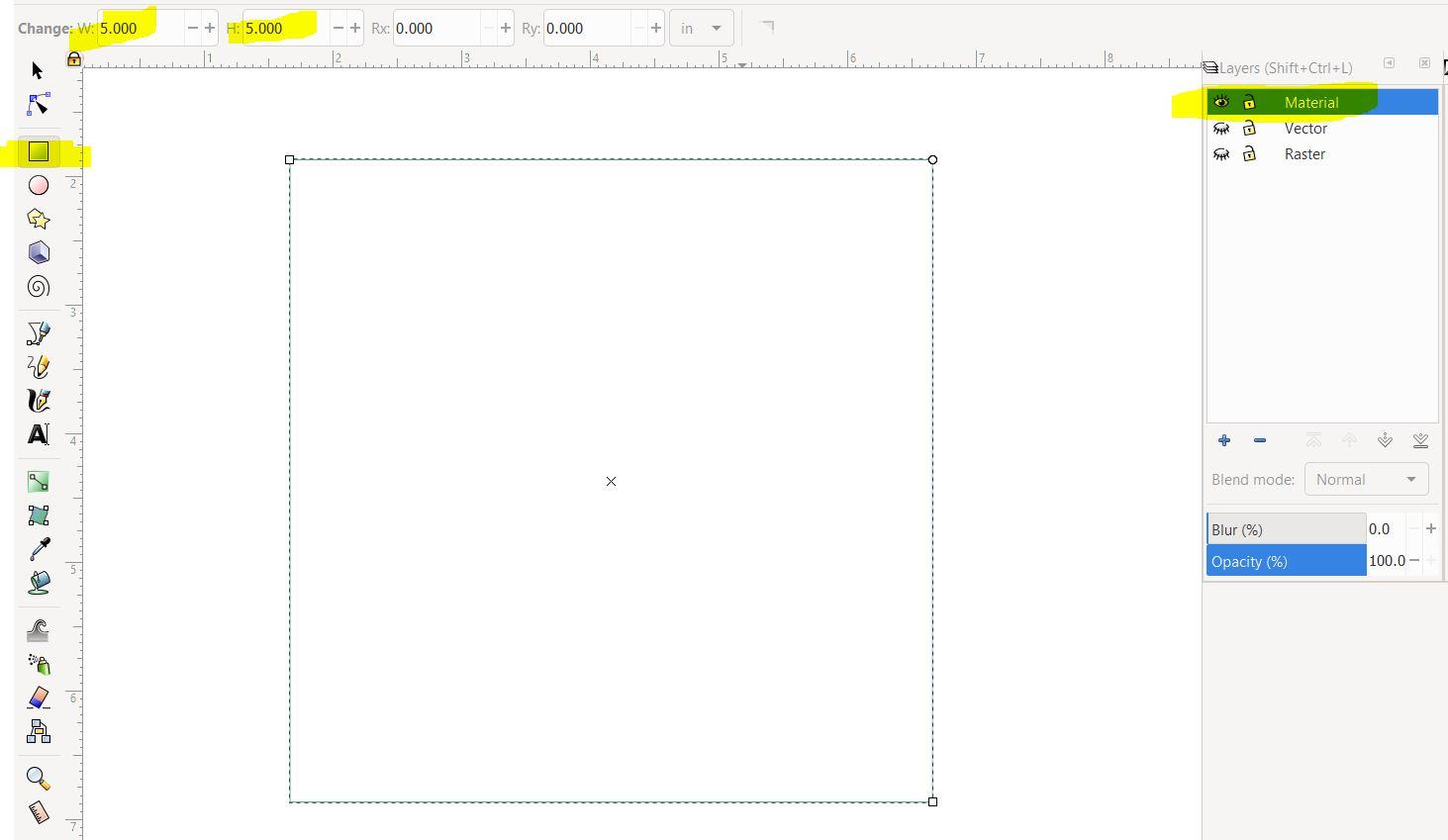Select the Measure ruler tool
Viewport: 1448px width, 840px height.
point(38,812)
